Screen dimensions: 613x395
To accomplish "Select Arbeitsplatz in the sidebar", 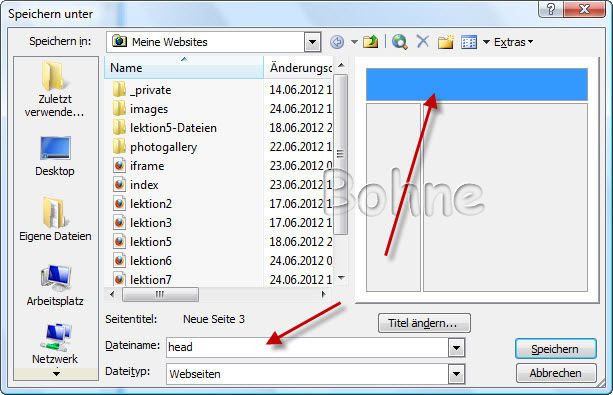I will pyautogui.click(x=55, y=285).
